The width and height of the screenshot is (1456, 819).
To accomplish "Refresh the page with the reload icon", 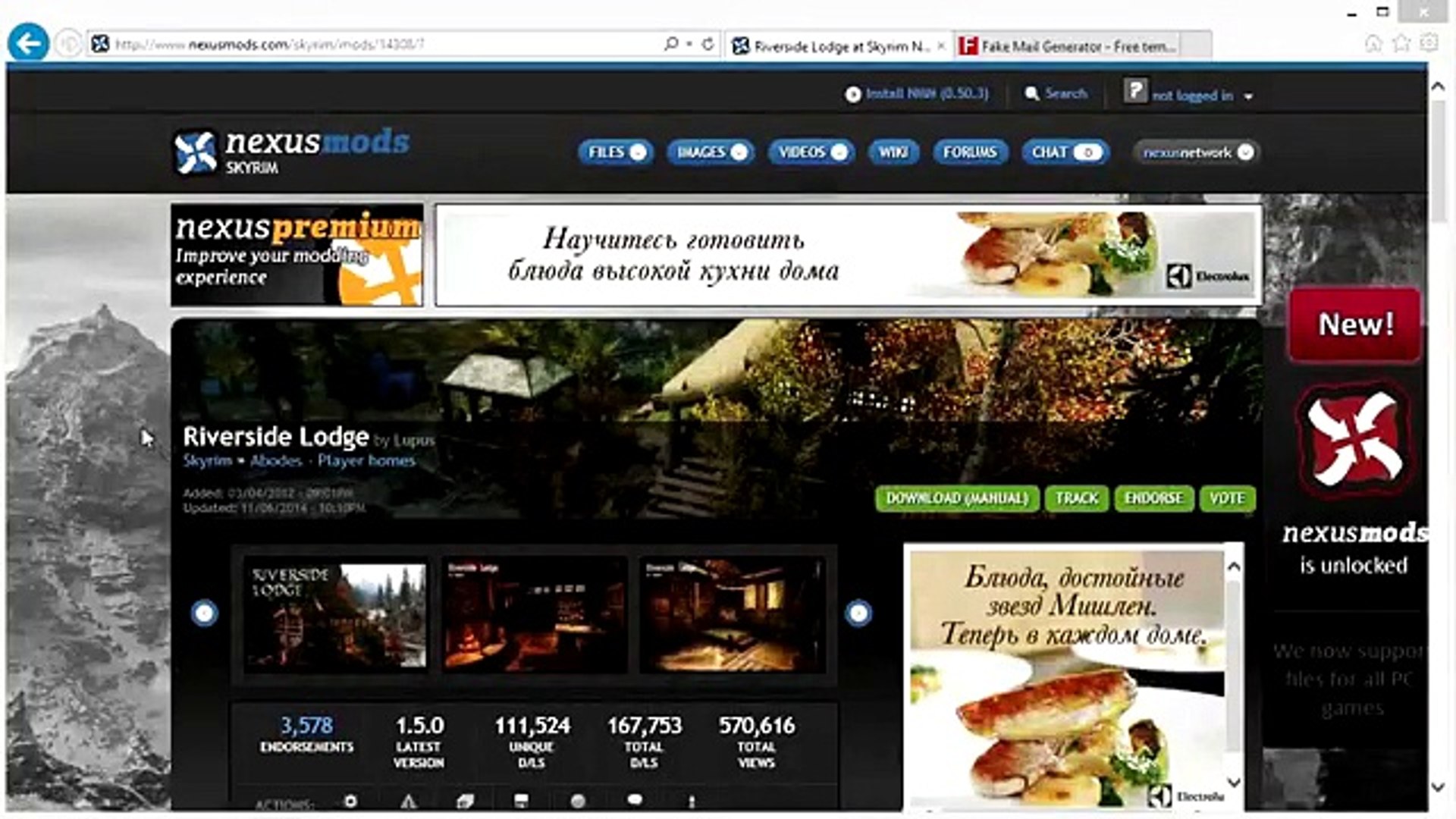I will click(708, 44).
